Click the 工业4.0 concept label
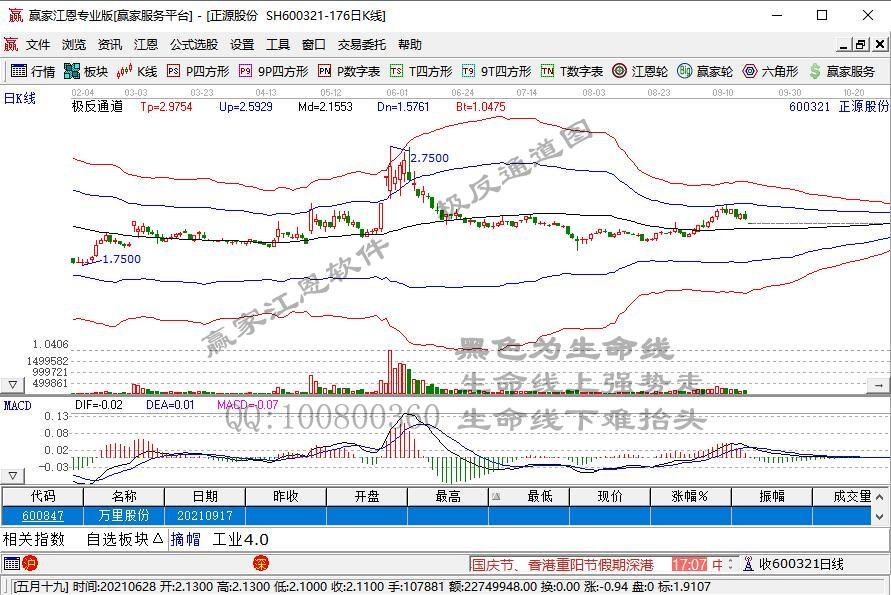891x595 pixels. [x=240, y=539]
